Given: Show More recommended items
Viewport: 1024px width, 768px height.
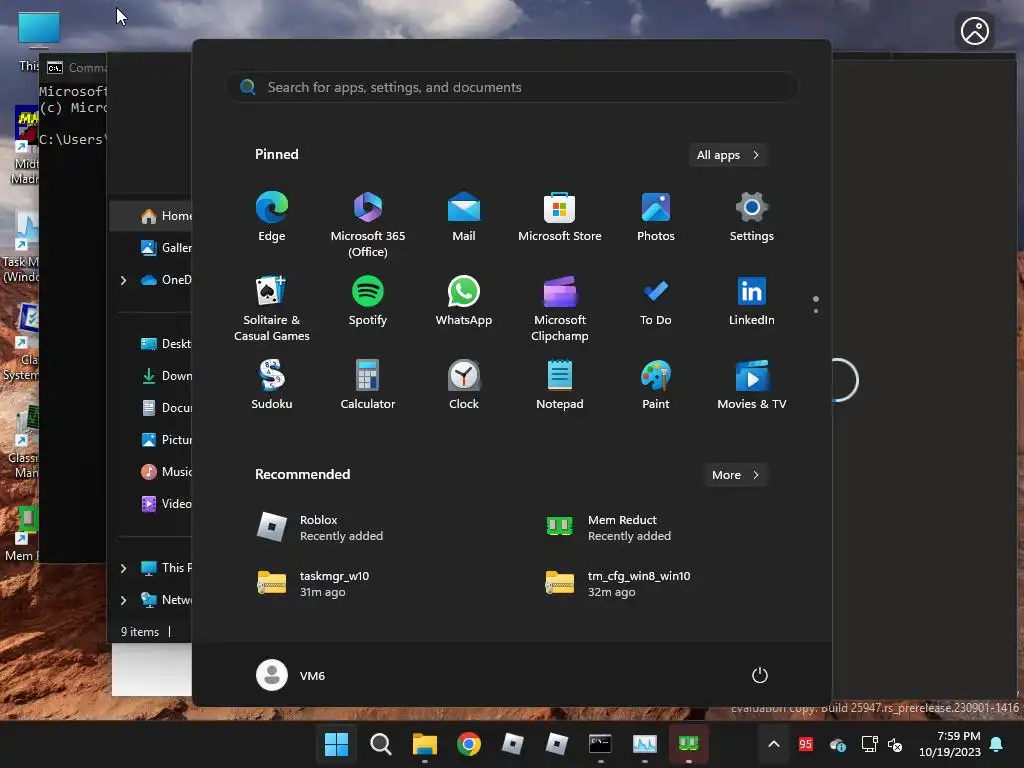Looking at the screenshot, I should [735, 475].
